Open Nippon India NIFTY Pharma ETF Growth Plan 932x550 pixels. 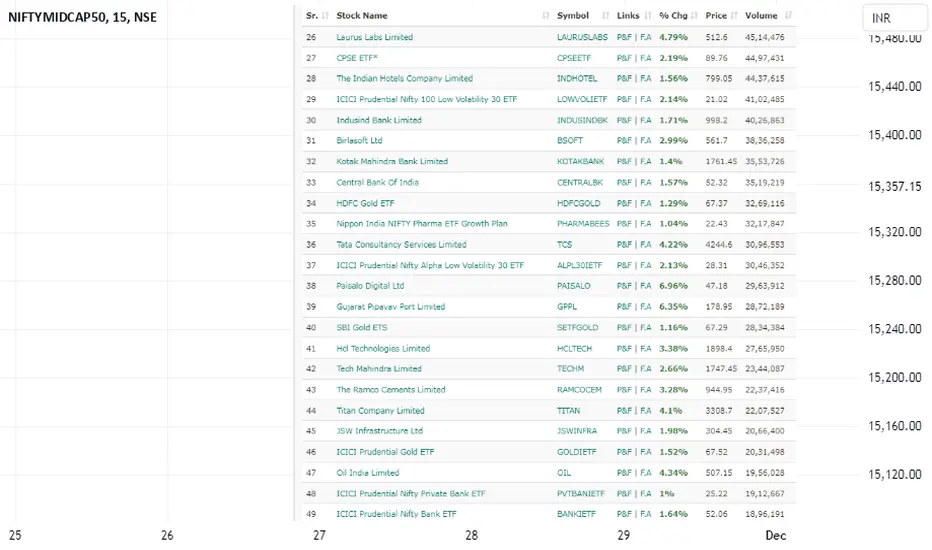[x=422, y=224]
